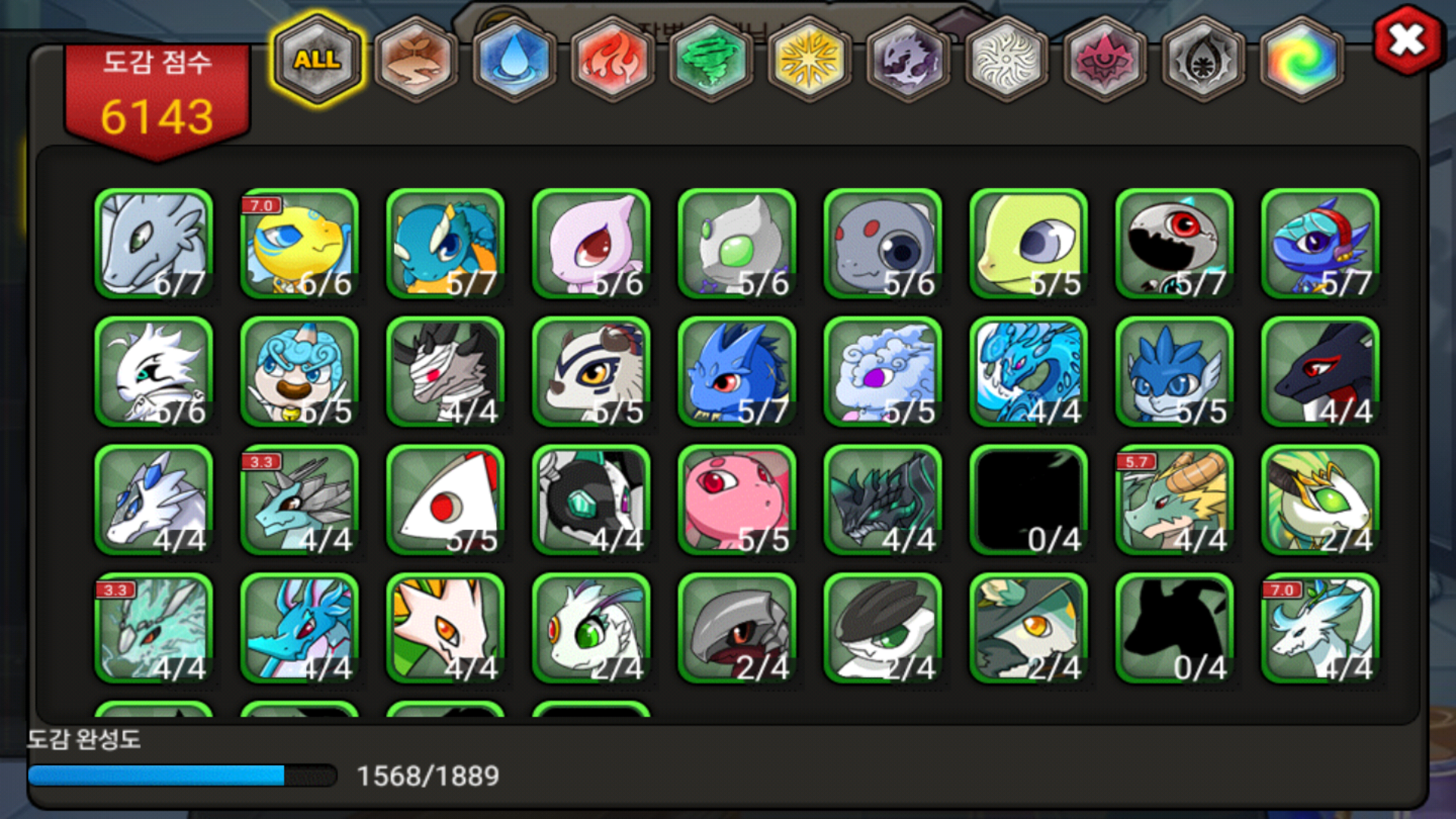This screenshot has width=1456, height=819.
Task: Close the dragon encyclopedia window
Action: [1407, 40]
